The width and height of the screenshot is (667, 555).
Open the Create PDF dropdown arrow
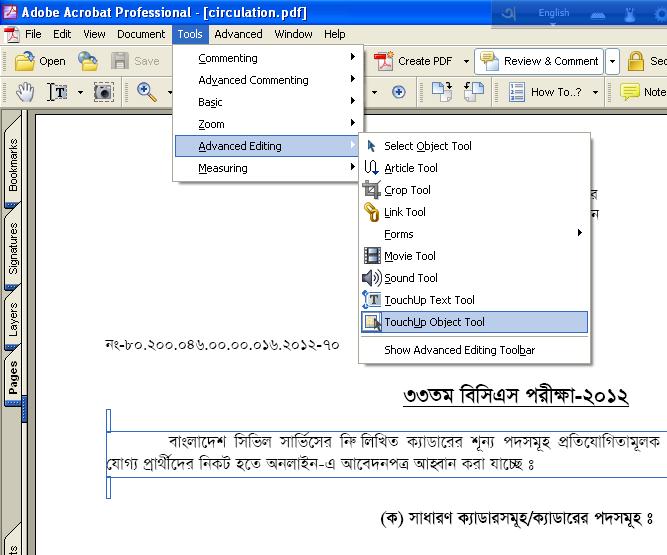[466, 61]
